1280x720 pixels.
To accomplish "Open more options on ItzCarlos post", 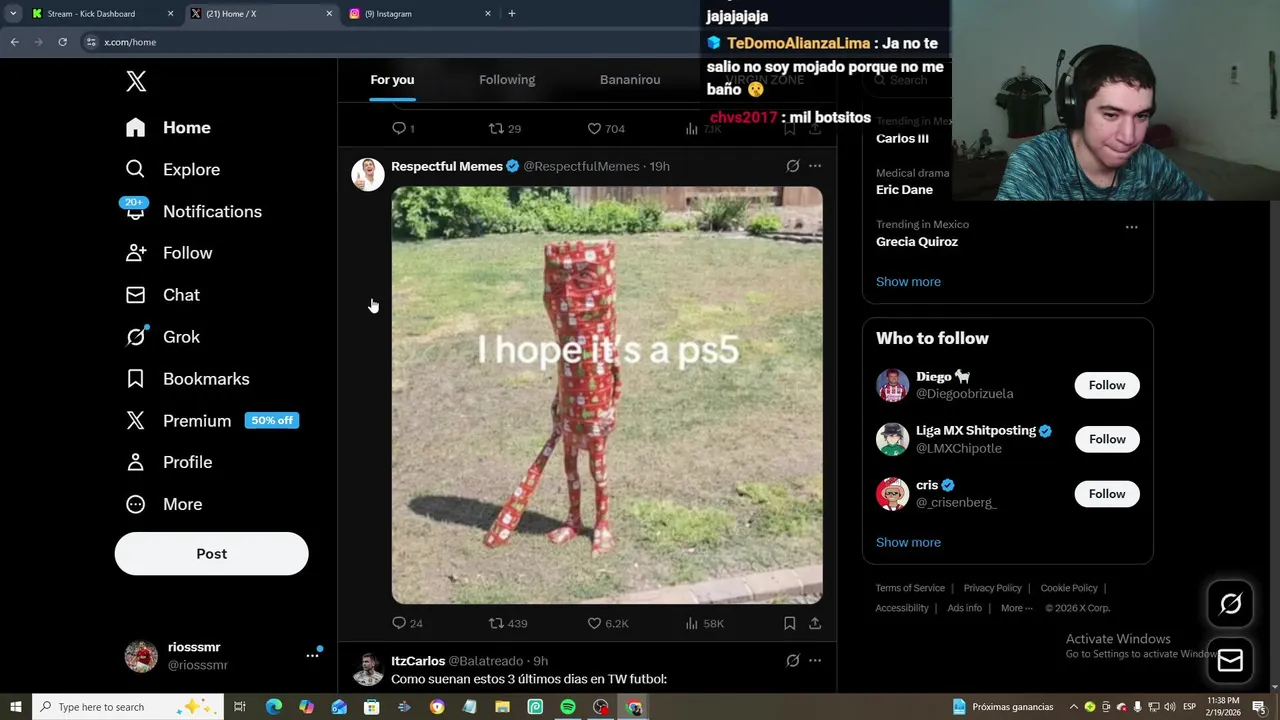I will click(x=815, y=661).
